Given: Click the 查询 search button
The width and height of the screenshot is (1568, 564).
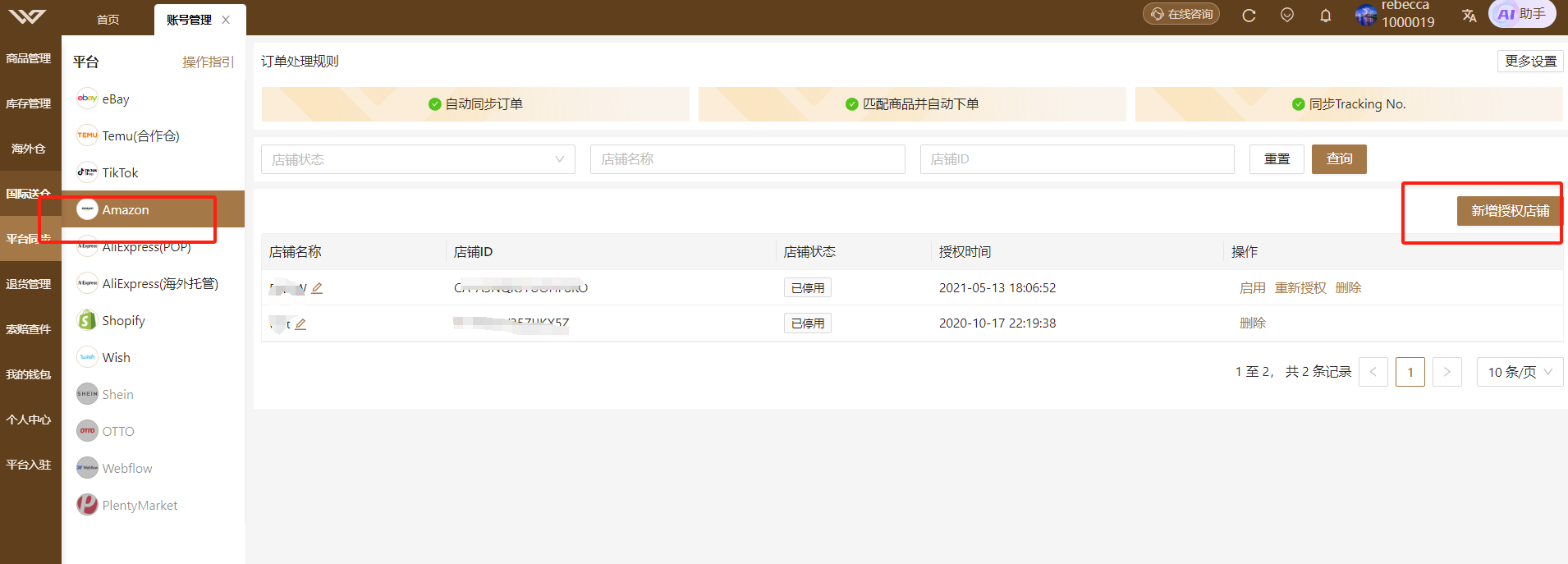Looking at the screenshot, I should pos(1339,159).
